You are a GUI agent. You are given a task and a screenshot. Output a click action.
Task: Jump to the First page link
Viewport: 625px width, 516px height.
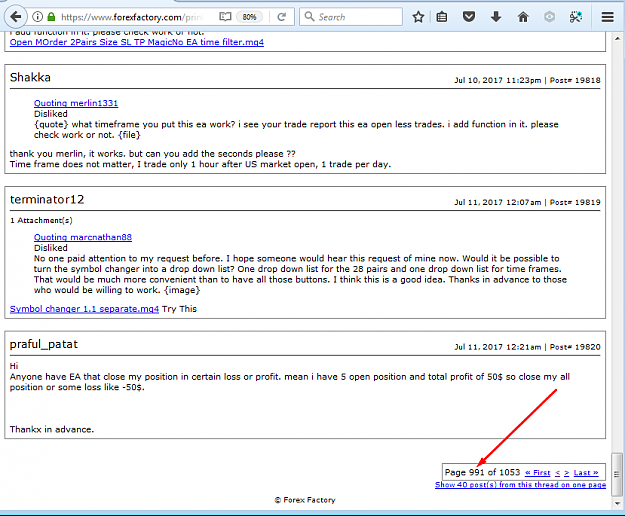(x=538, y=473)
